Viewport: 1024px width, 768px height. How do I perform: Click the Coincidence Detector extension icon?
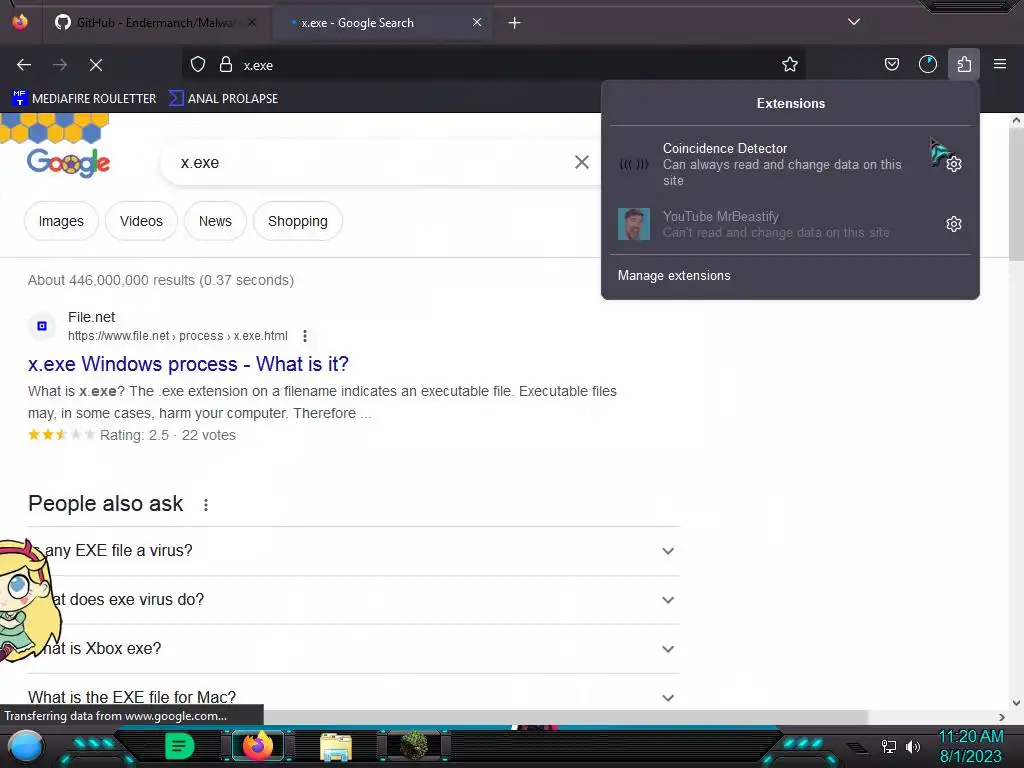tap(633, 164)
